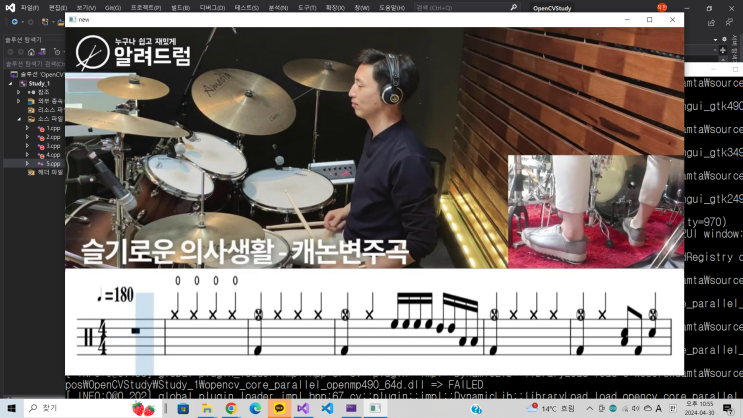Click the OpenCVStudy solution name label
Screen dimensions: 743x418
pyautogui.click(x=552, y=8)
